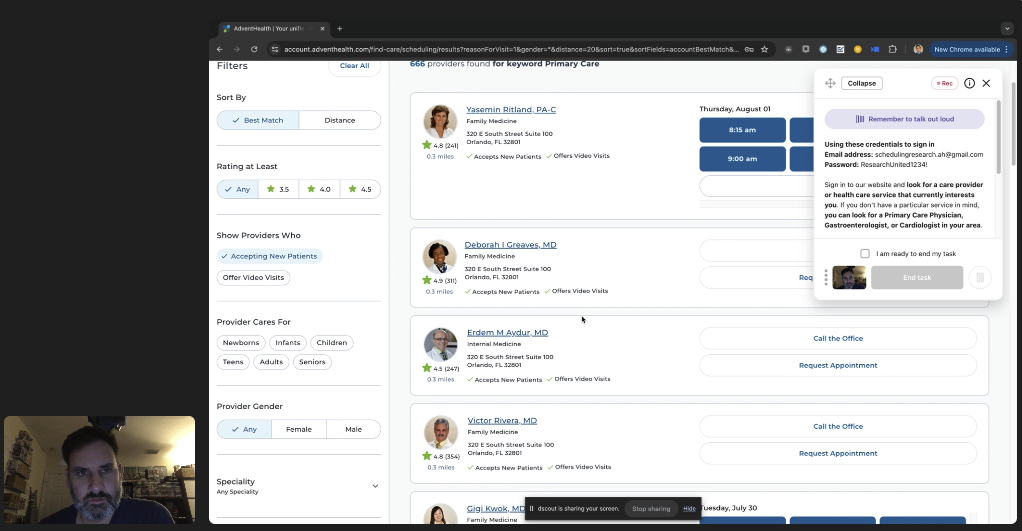Hide the screen sharing notification bar

[x=689, y=509]
